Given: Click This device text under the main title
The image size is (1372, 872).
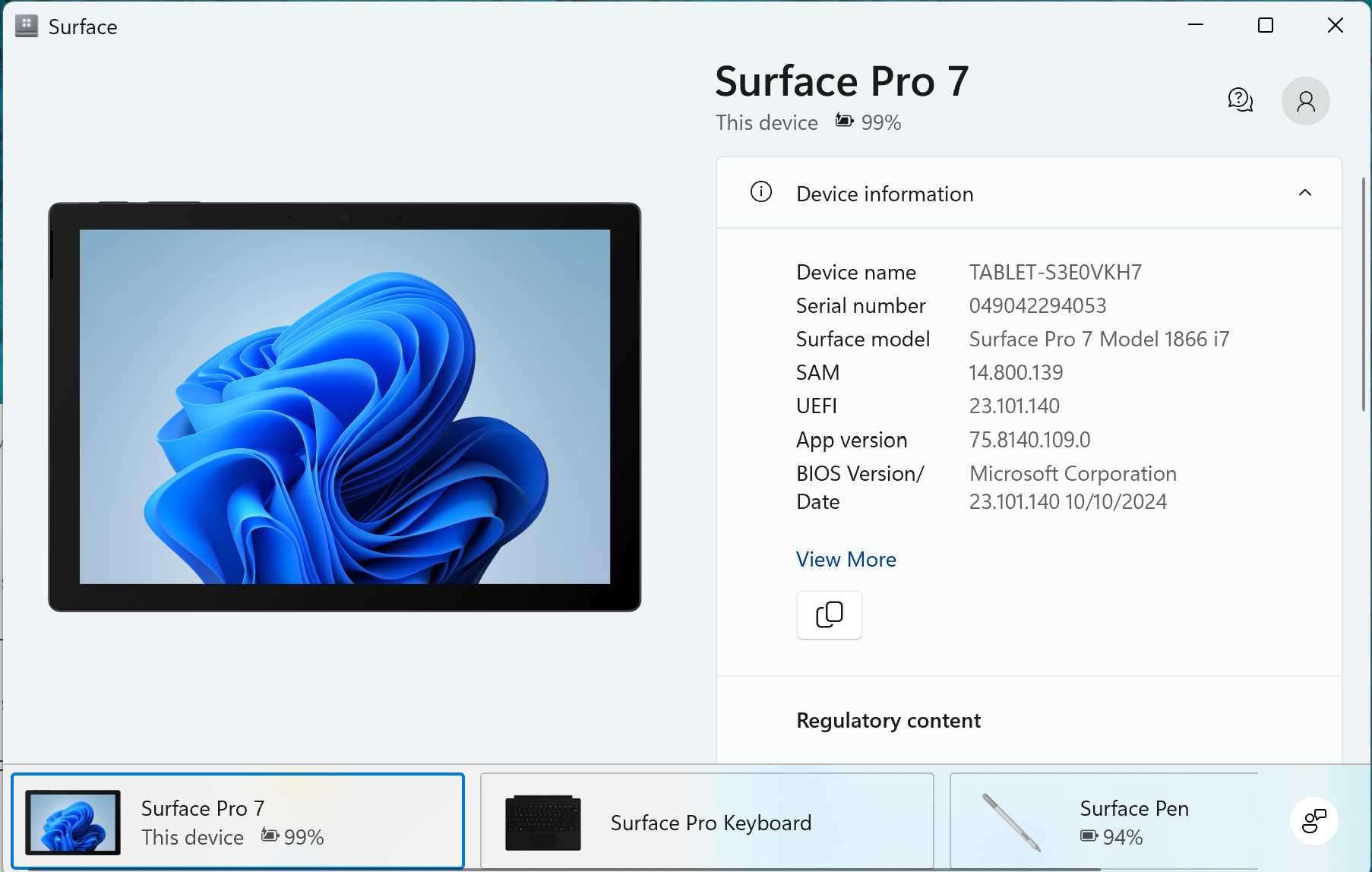Looking at the screenshot, I should [767, 122].
